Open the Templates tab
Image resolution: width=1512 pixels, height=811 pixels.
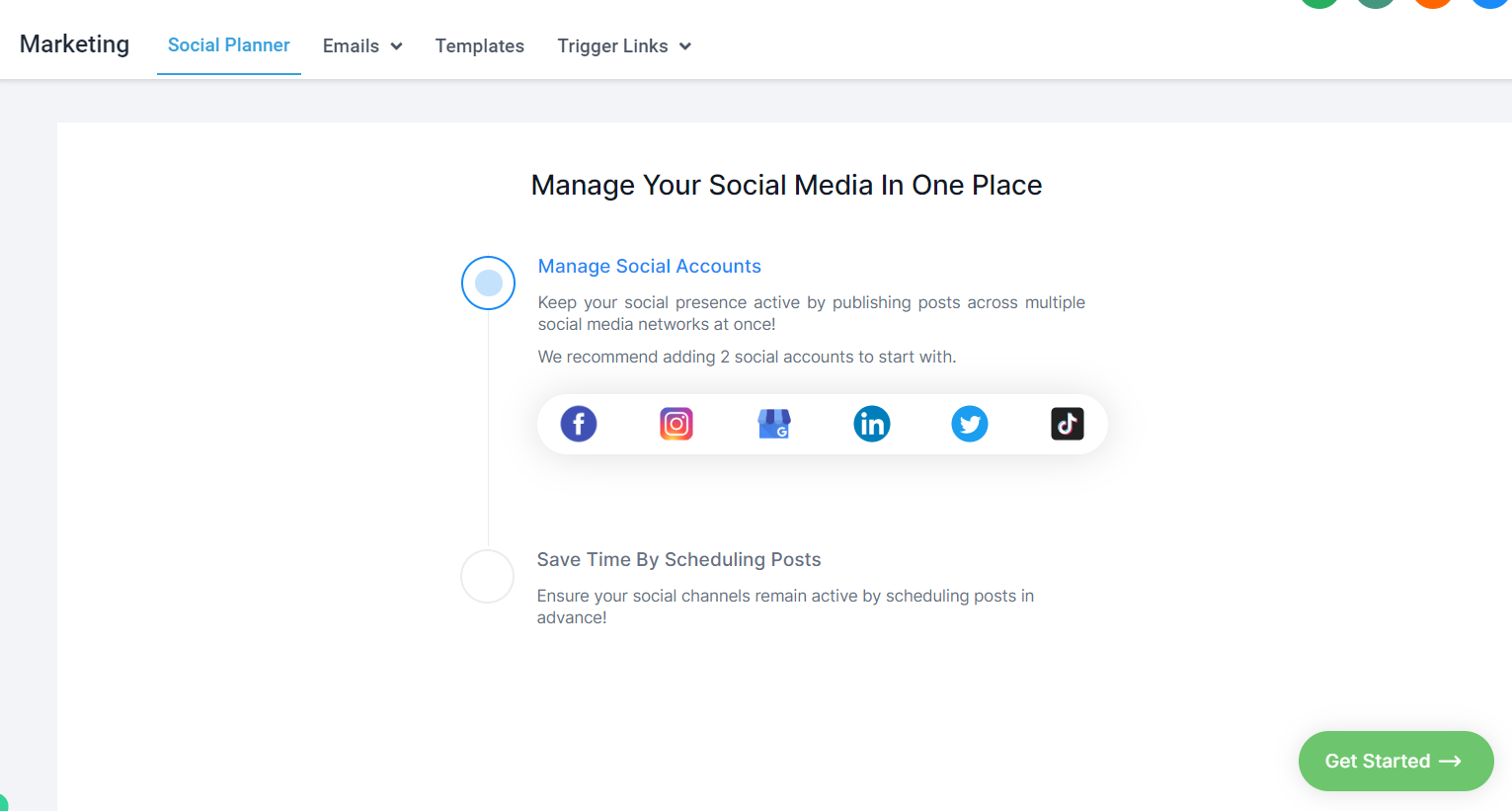(480, 46)
